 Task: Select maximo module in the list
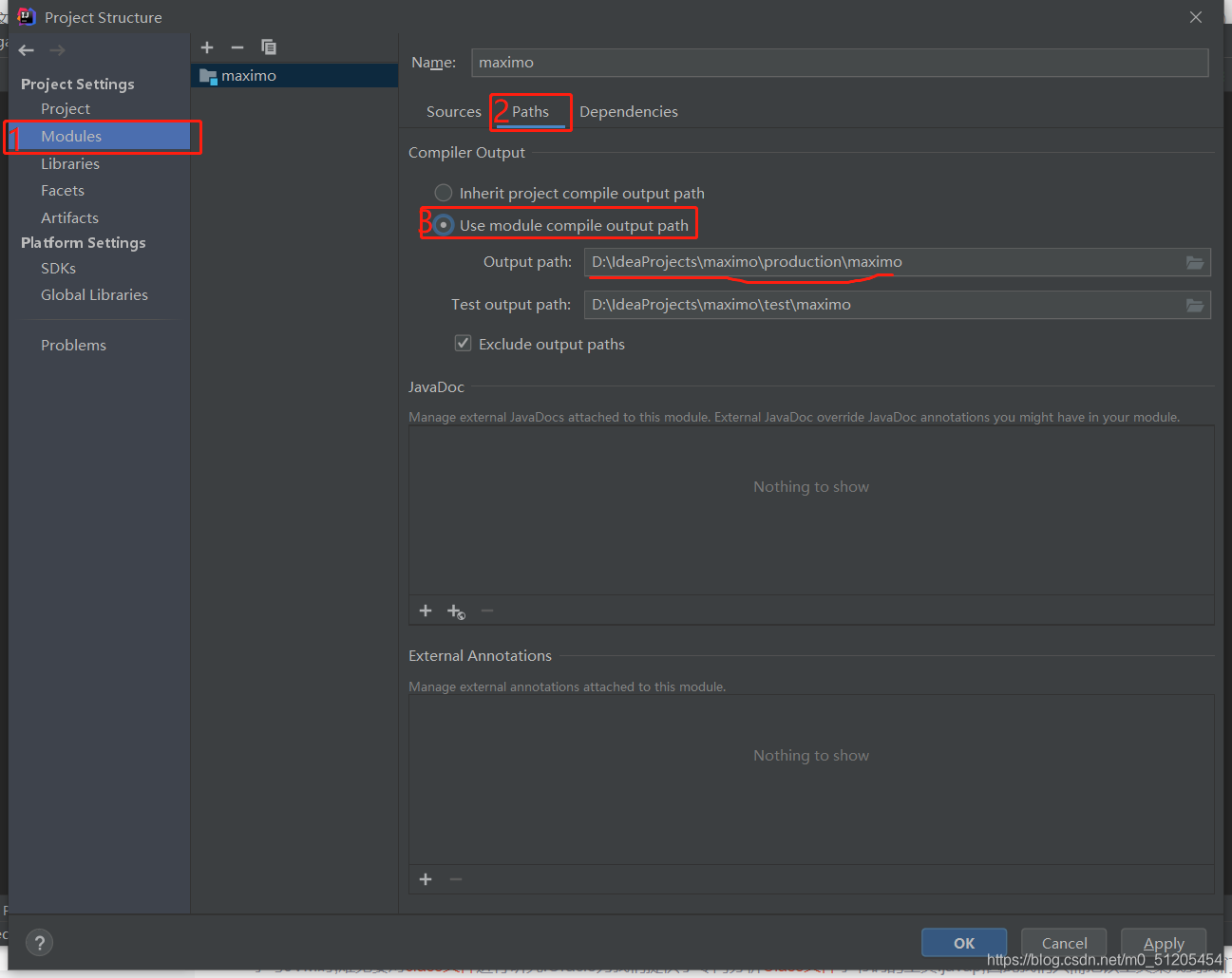[294, 76]
